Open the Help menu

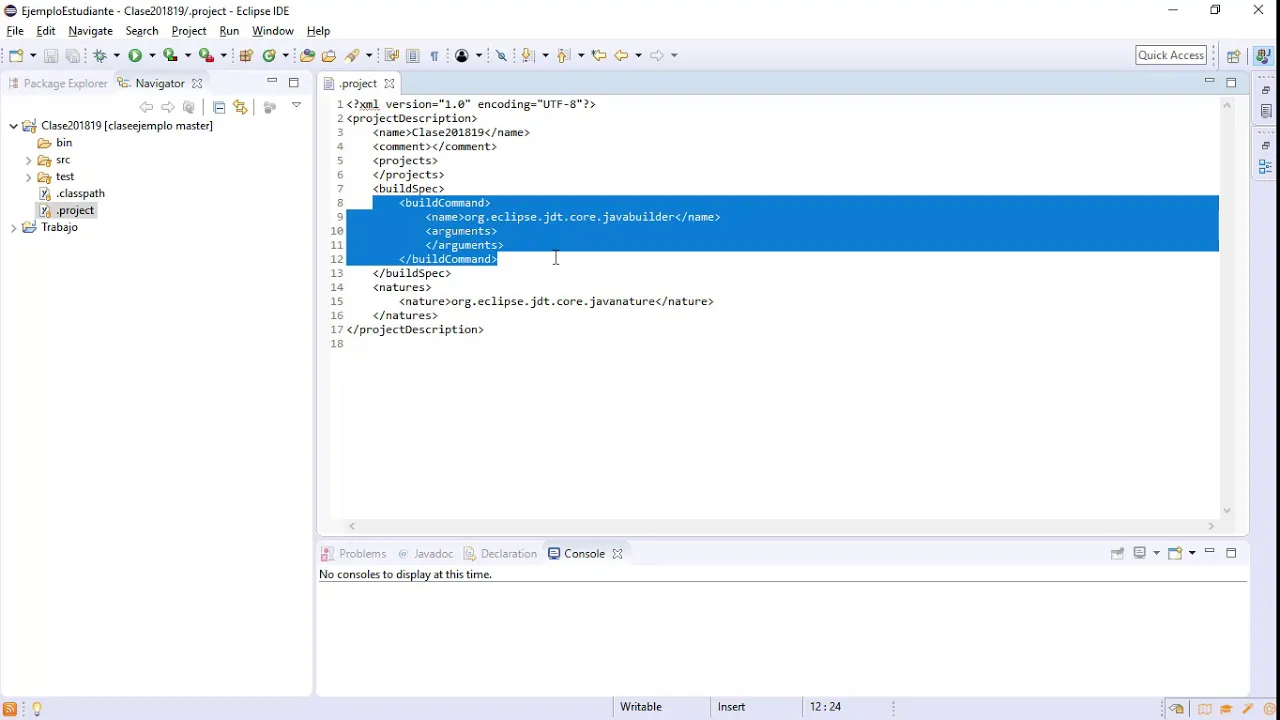(x=318, y=31)
